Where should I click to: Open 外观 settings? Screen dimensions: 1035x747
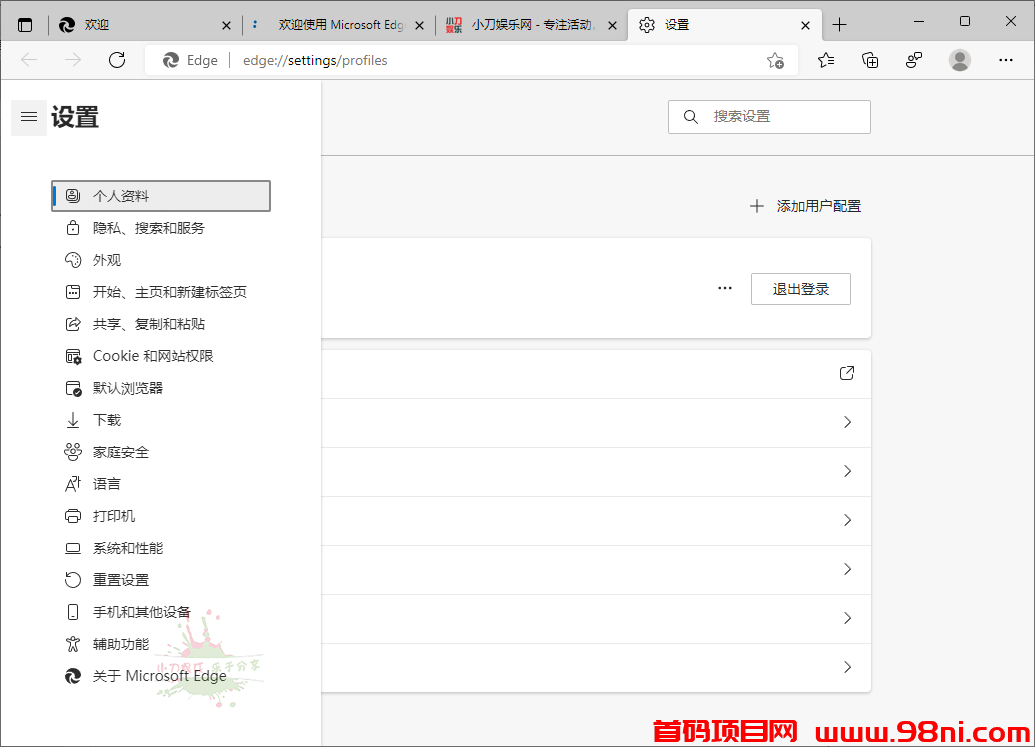coord(161,260)
